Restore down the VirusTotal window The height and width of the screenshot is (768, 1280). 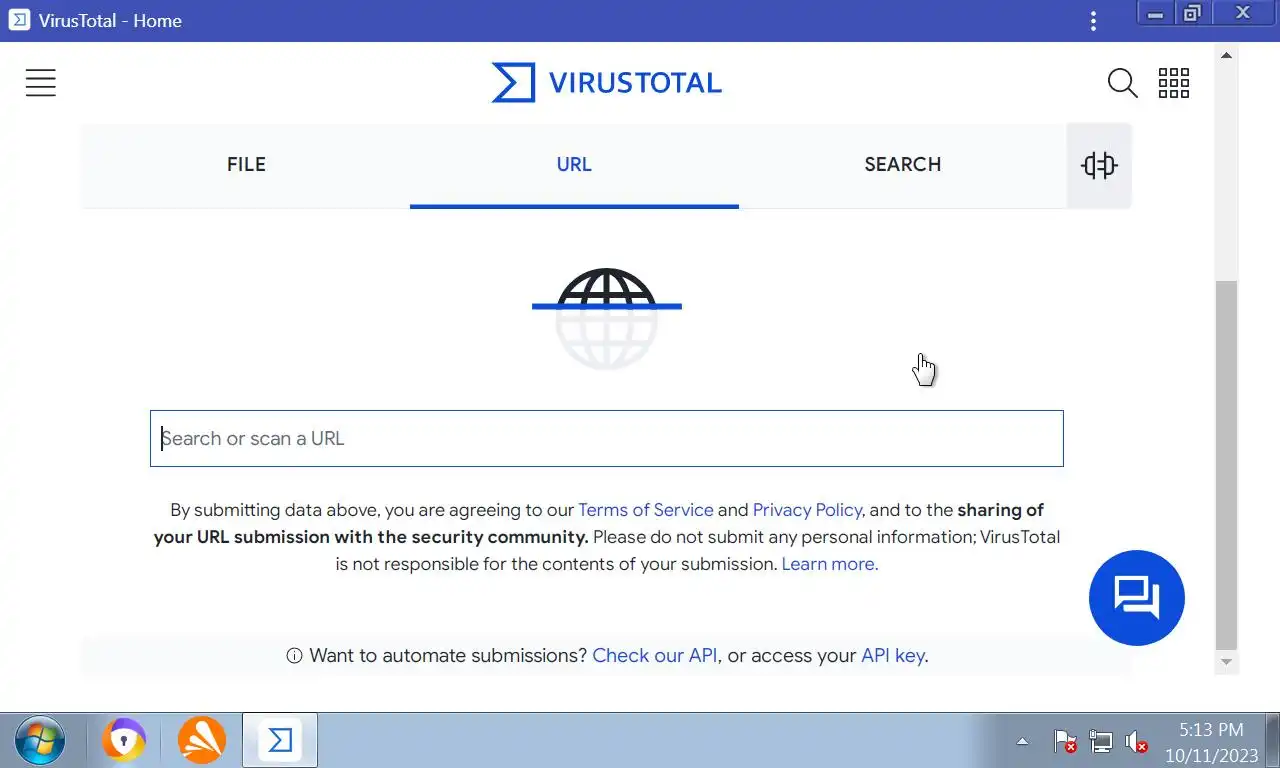coord(1192,13)
